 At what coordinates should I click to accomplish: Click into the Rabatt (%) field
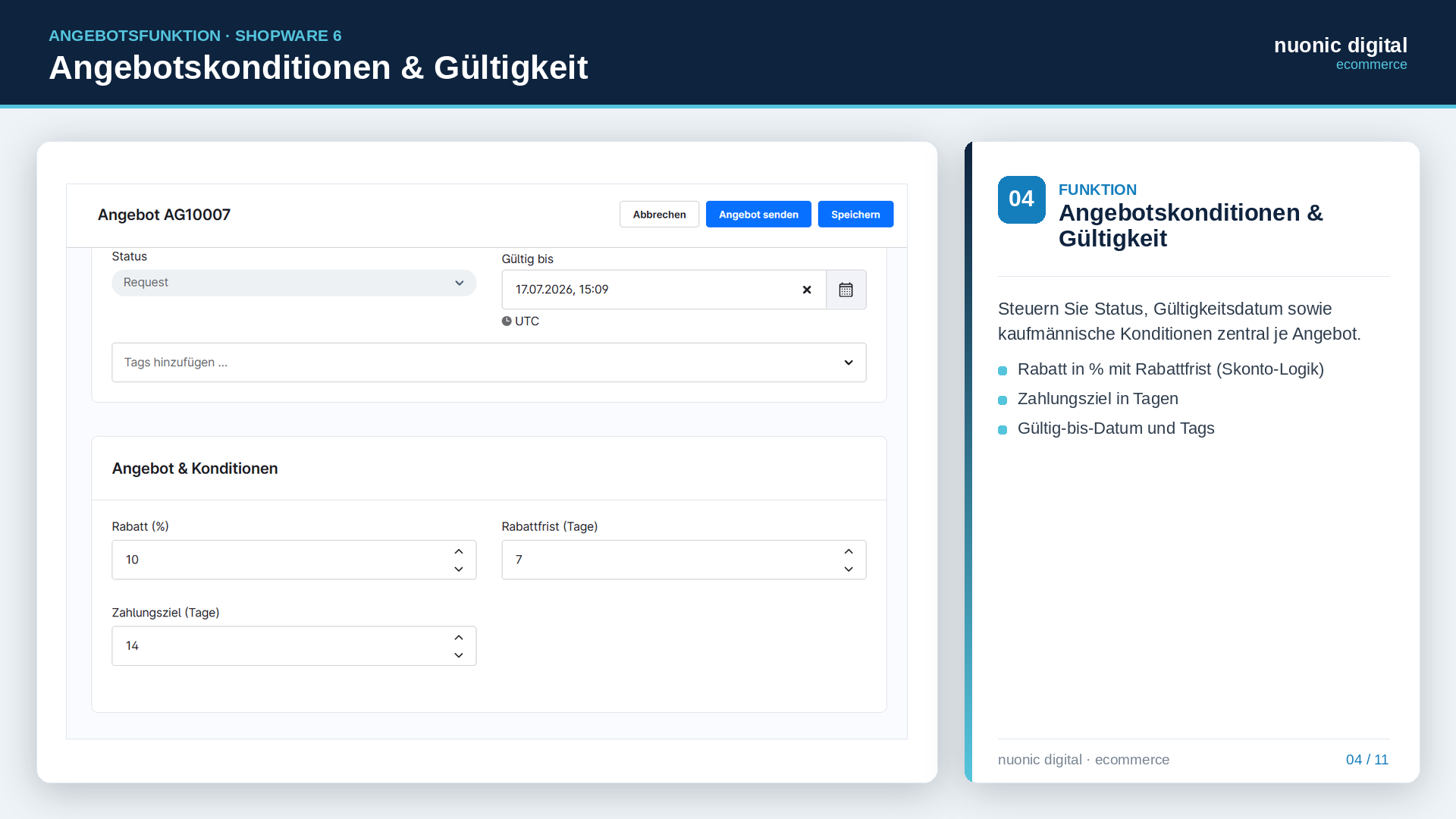pos(281,560)
